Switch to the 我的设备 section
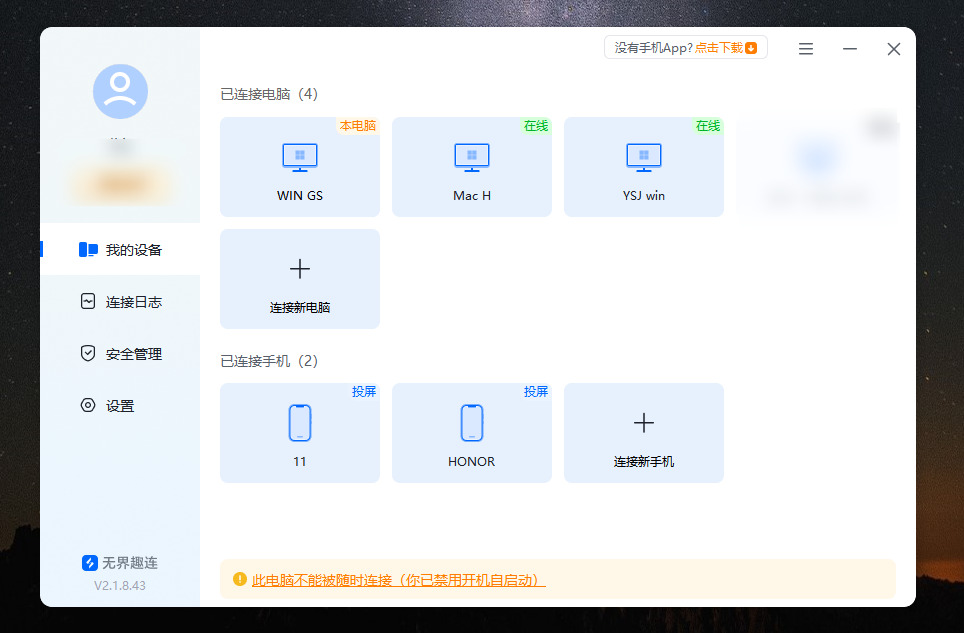This screenshot has width=964, height=633. [119, 249]
